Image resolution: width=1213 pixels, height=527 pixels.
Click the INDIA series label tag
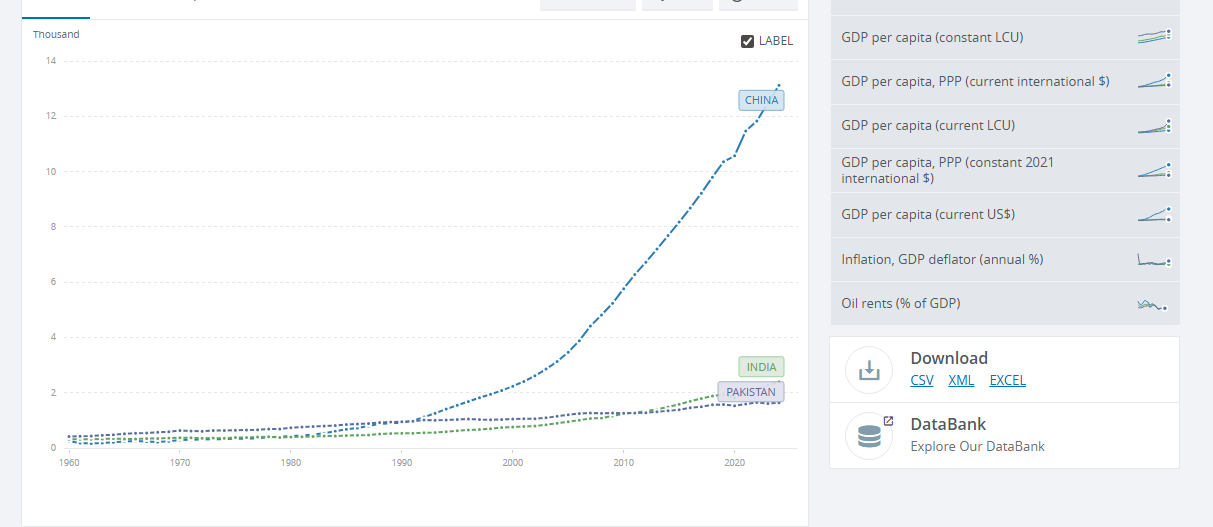(761, 367)
